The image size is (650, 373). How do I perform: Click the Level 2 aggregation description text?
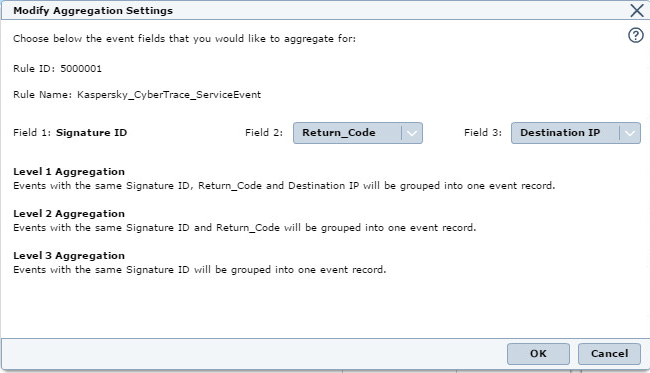pos(245,228)
